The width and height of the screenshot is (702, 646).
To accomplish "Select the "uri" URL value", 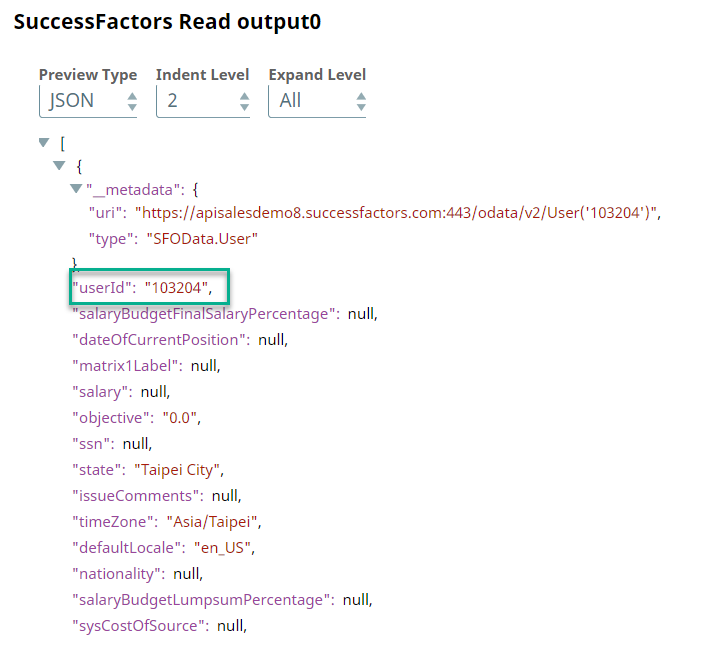I will pos(396,213).
